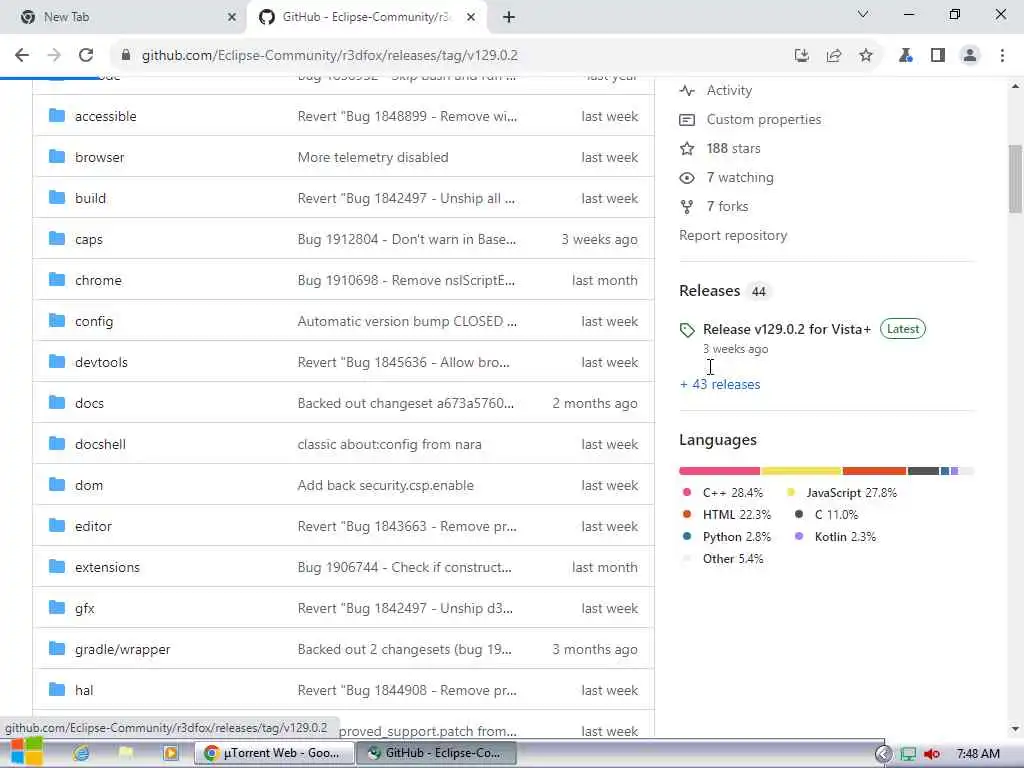Click the dom folder icon
Viewport: 1024px width, 768px height.
[57, 485]
